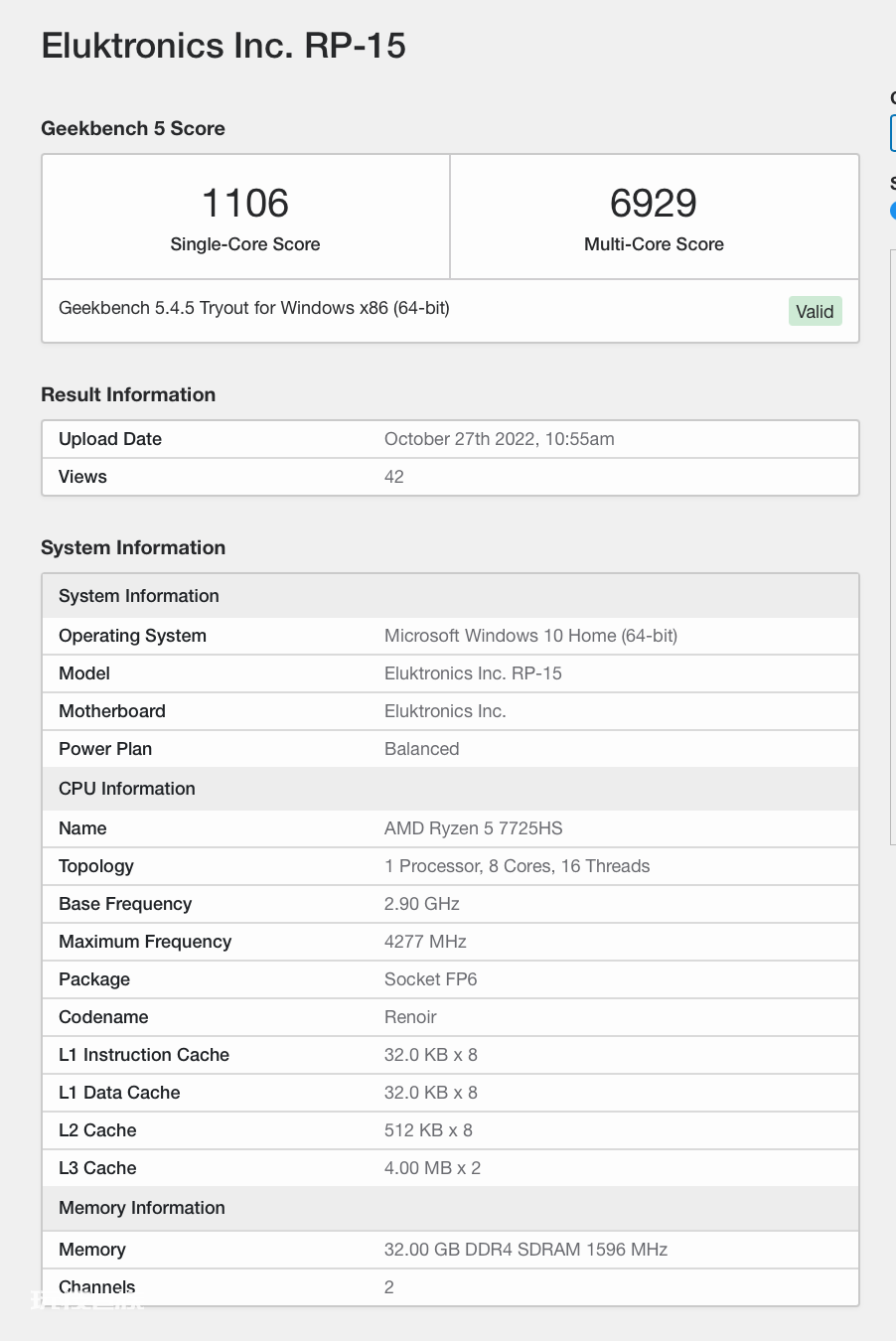Screen dimensions: 896x1341
Task: Click the Package value 'Socket FP6'
Action: point(431,979)
